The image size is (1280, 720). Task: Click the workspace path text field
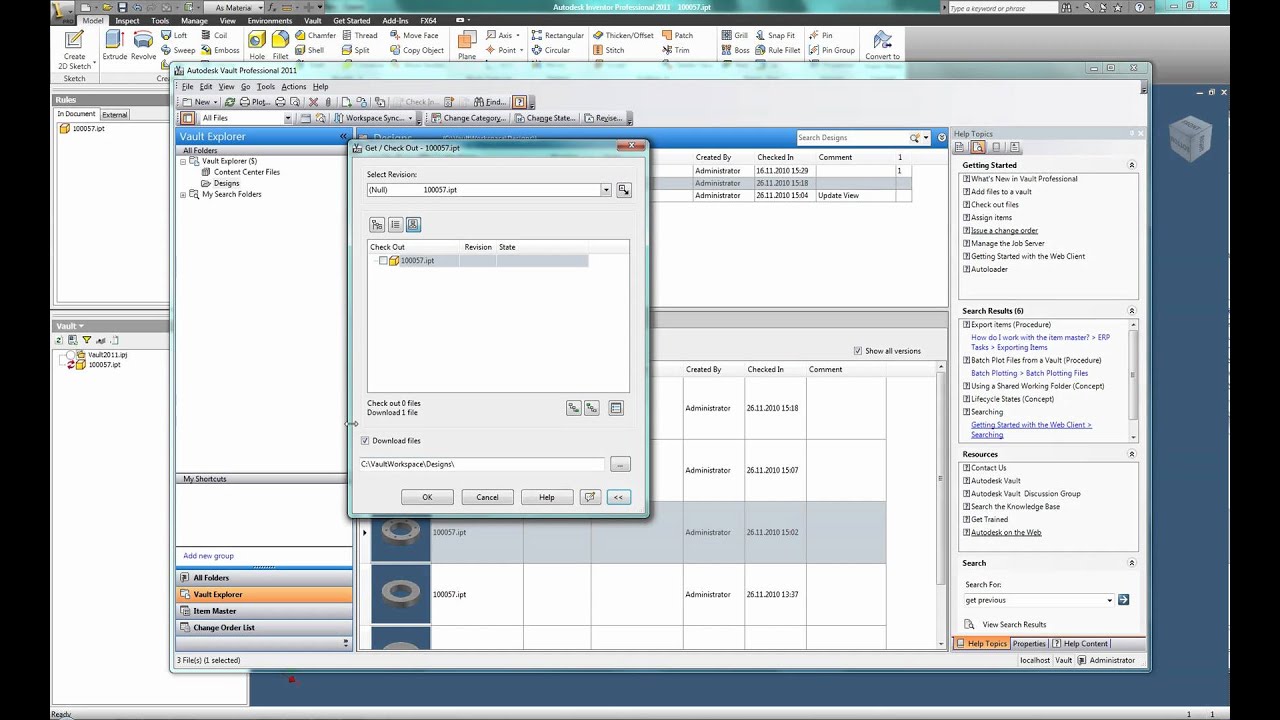pos(482,464)
